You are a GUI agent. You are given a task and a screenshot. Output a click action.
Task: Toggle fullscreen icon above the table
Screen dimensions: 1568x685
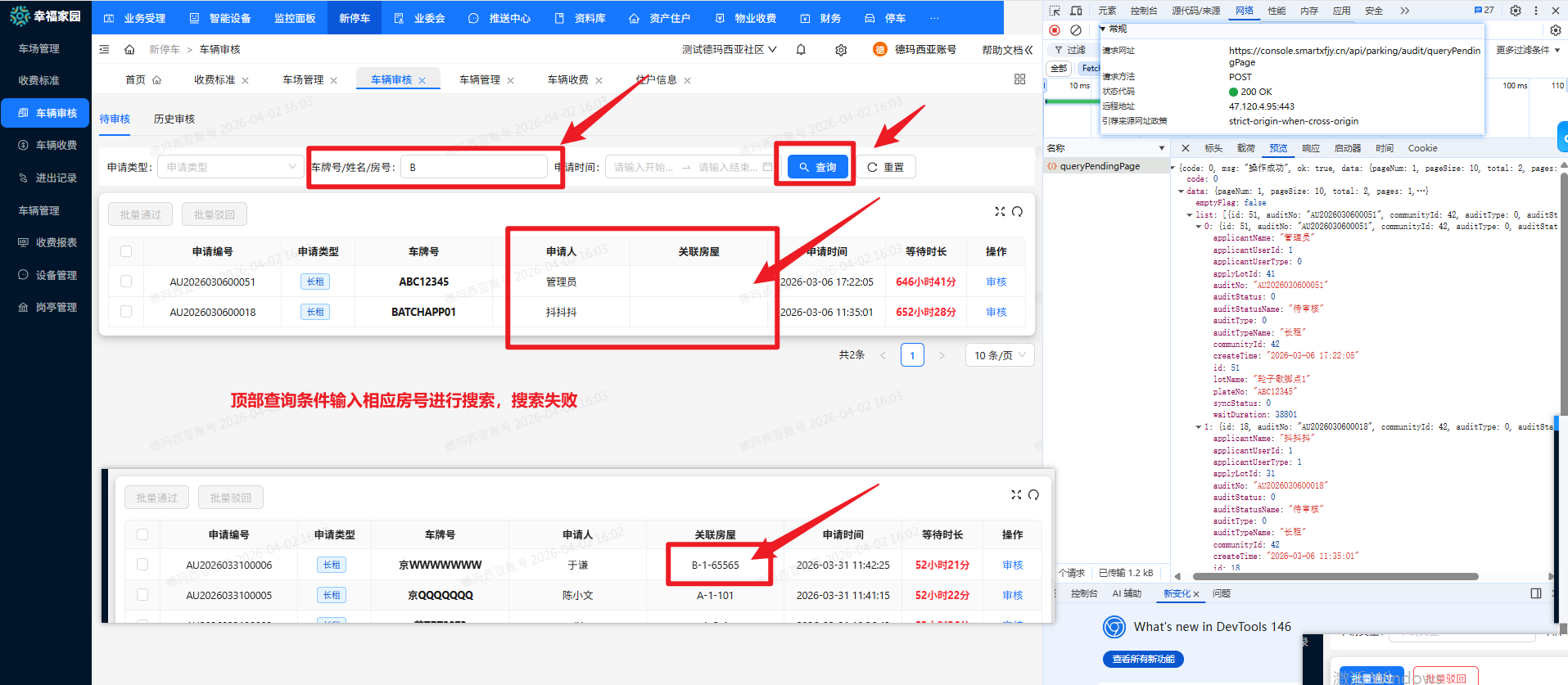tap(1000, 212)
